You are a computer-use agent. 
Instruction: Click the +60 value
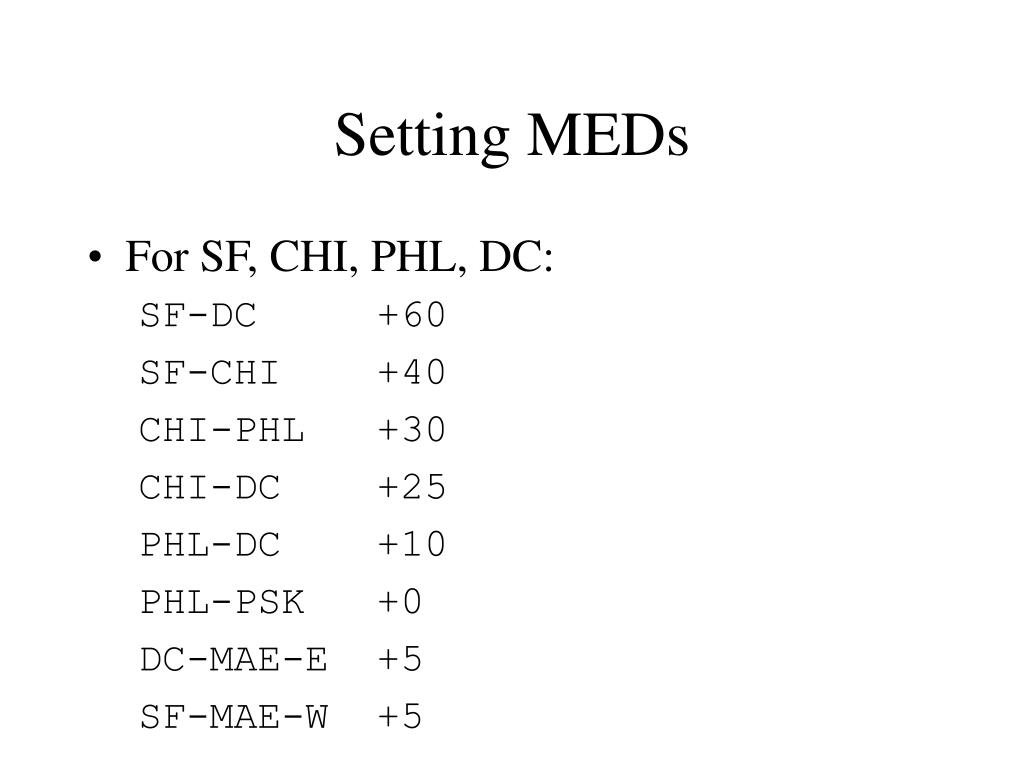click(x=411, y=315)
